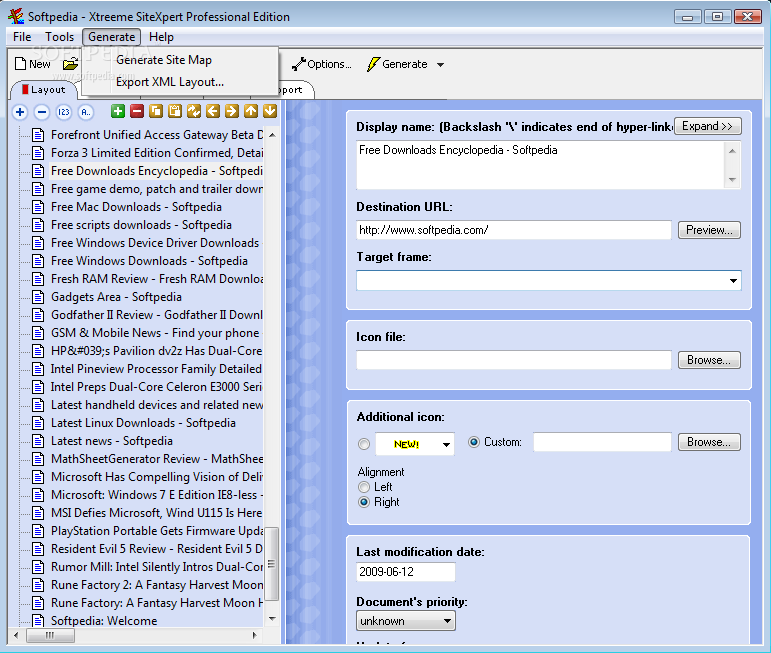
Task: Click the round 123 numbering icon
Action: (64, 112)
